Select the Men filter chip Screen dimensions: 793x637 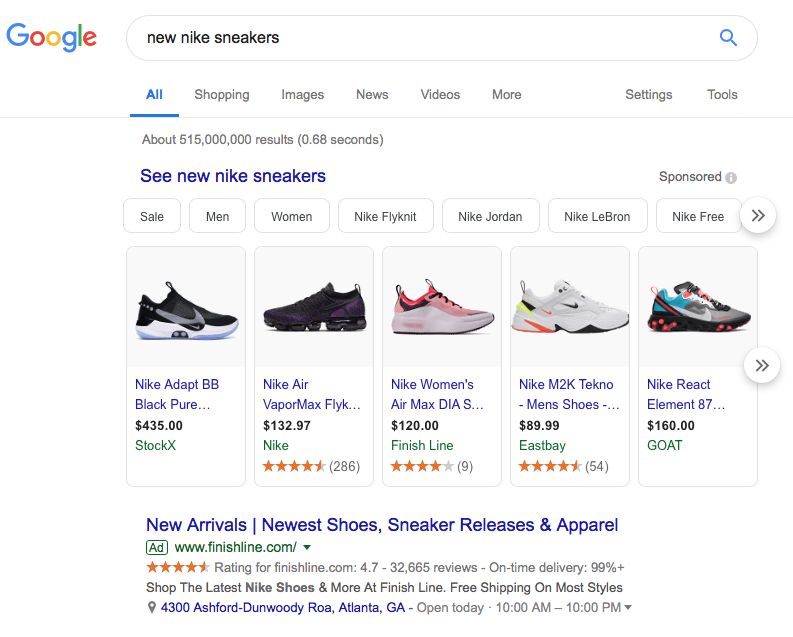point(217,216)
